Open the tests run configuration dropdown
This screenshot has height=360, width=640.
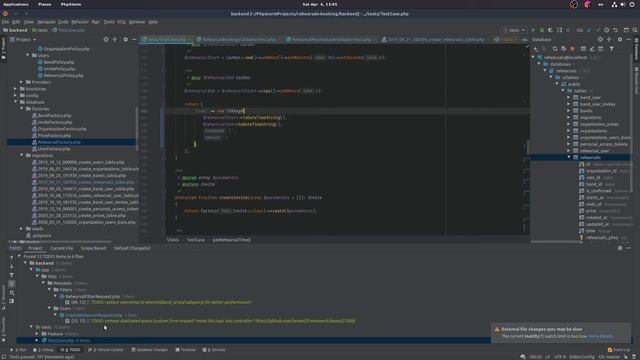514,30
